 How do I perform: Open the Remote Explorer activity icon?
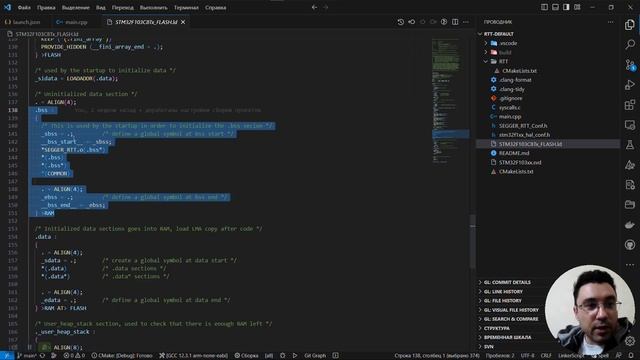pos(630,125)
